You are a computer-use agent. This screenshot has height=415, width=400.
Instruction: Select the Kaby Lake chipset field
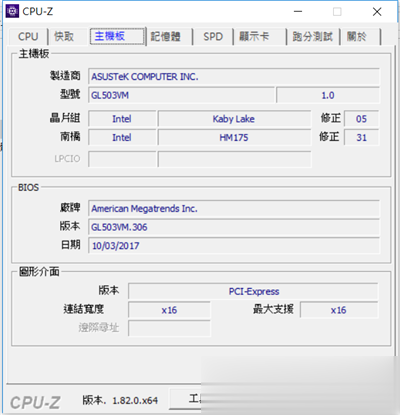[x=234, y=119]
